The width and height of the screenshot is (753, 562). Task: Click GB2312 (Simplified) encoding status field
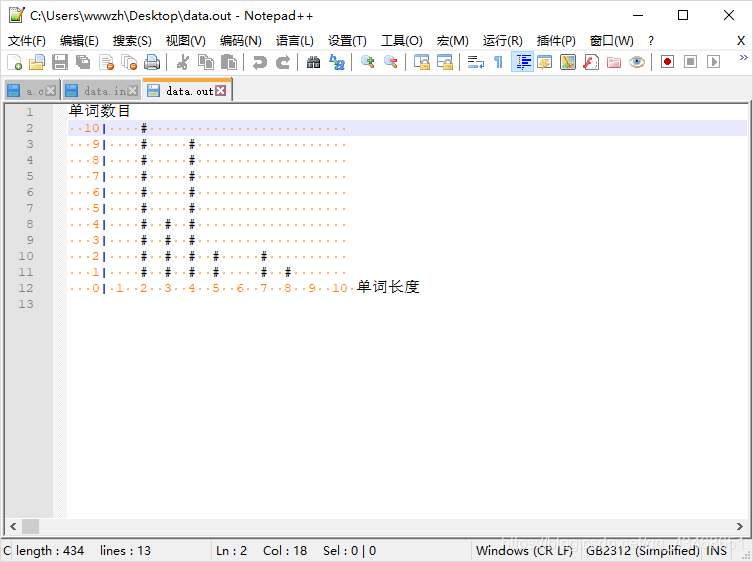pyautogui.click(x=643, y=550)
